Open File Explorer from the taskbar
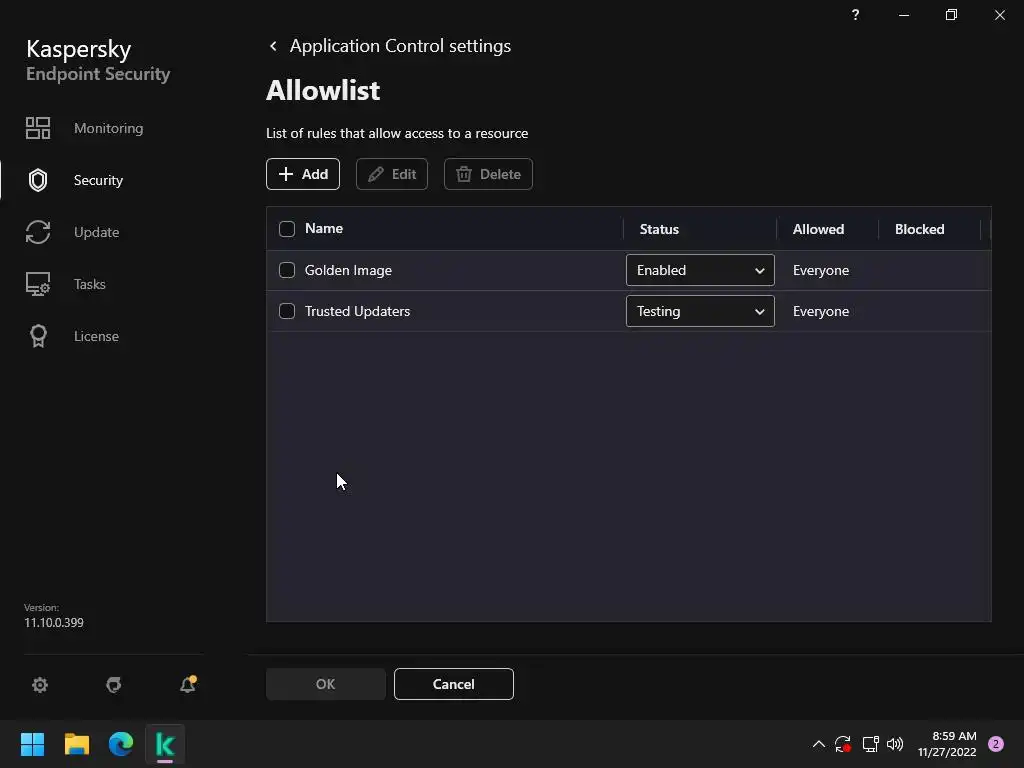 pos(76,744)
